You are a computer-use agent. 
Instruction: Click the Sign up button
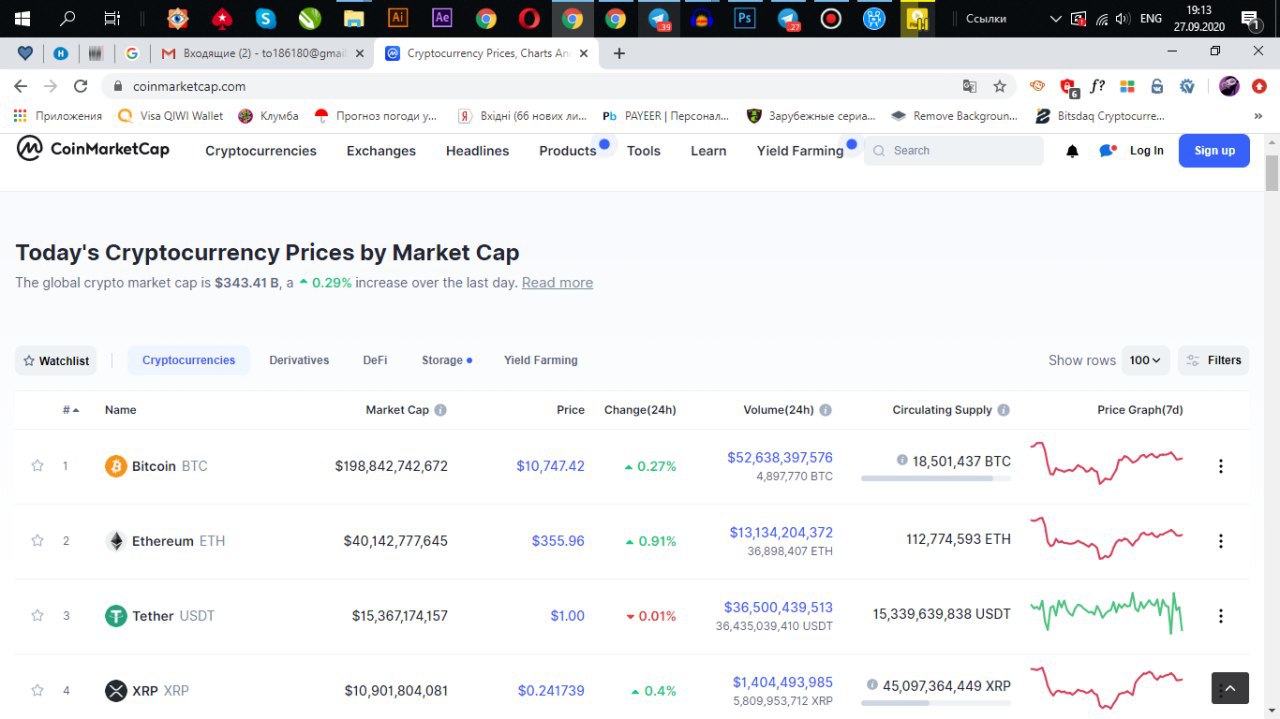tap(1214, 151)
